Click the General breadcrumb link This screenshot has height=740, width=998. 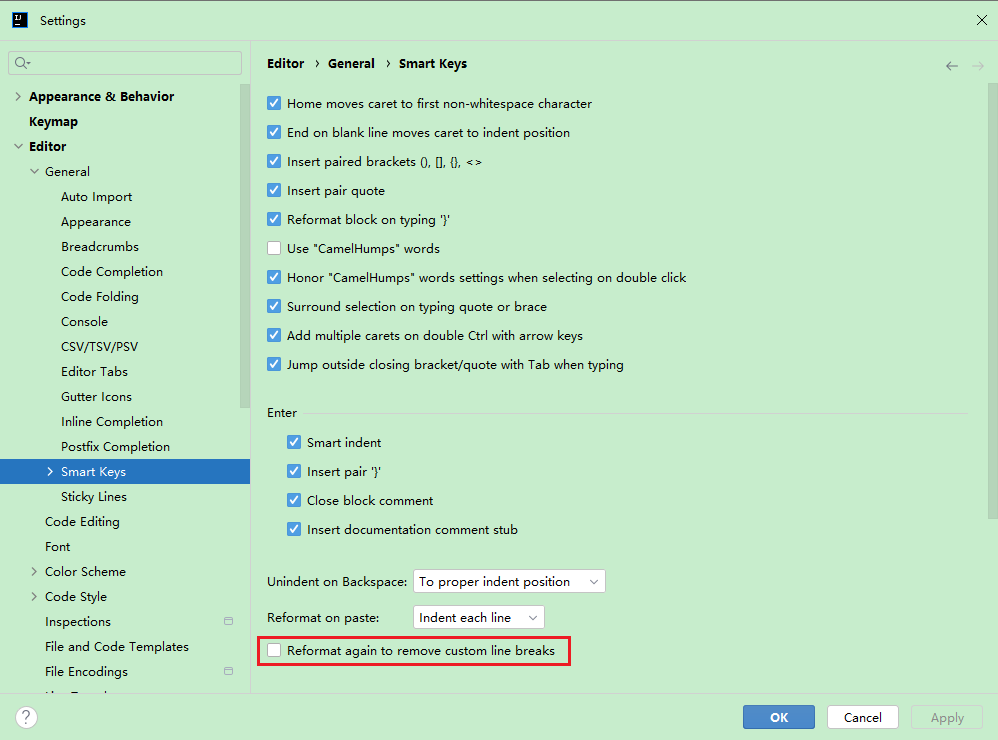[351, 64]
